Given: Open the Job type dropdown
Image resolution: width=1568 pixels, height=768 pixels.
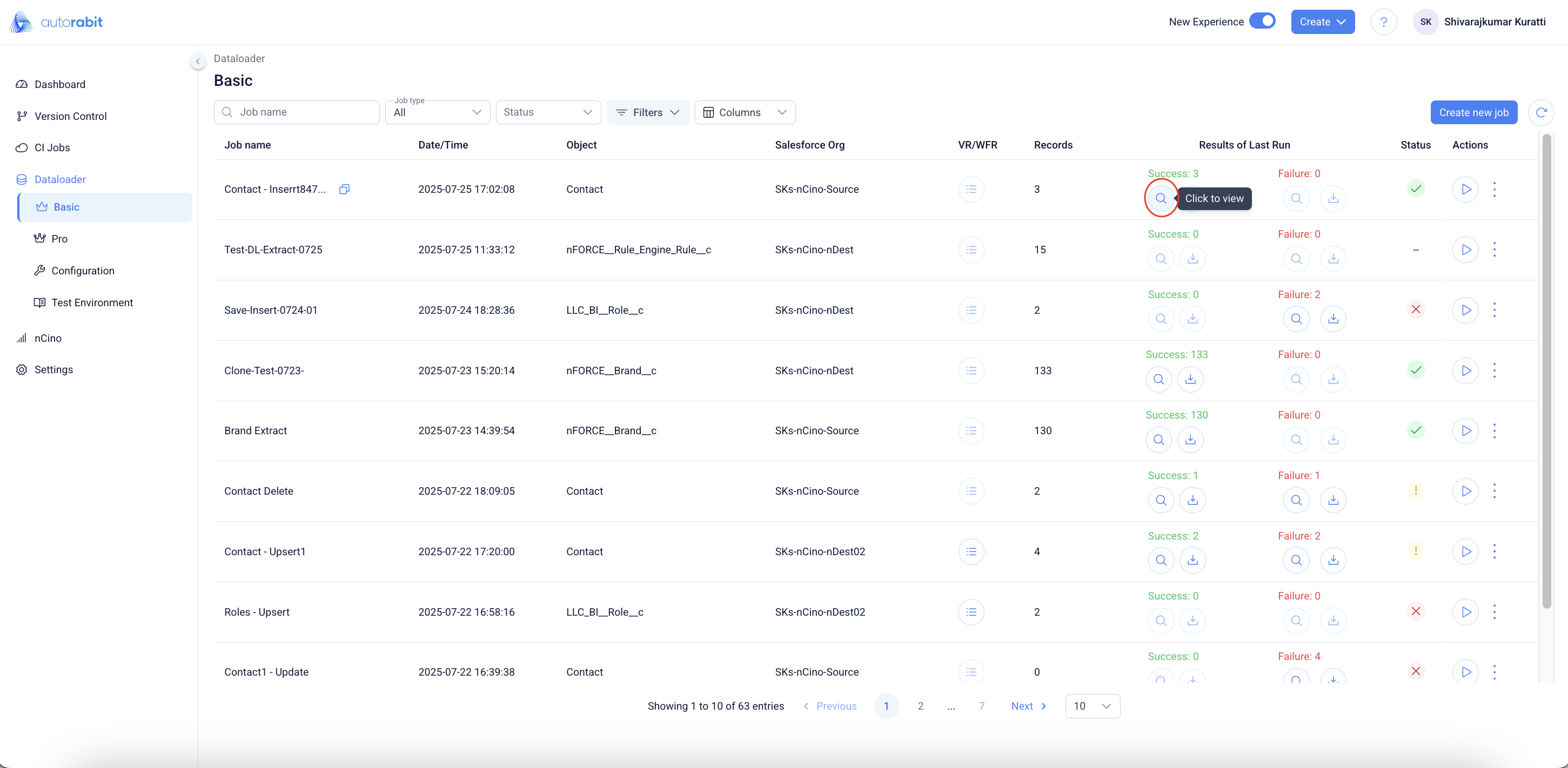Looking at the screenshot, I should (x=437, y=112).
